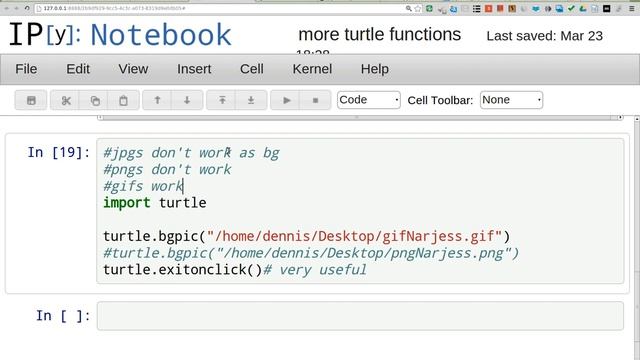Open the browser hamburger menu
640x360 pixels.
632,9
